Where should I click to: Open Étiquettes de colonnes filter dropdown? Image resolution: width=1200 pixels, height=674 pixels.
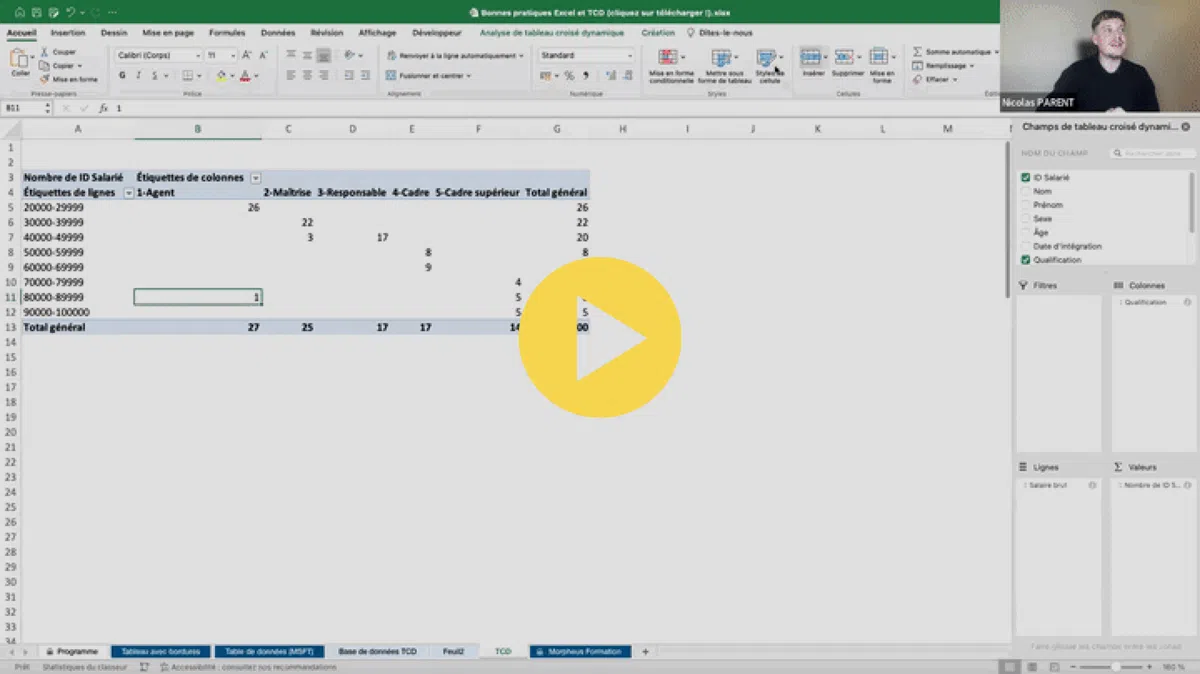tap(256, 177)
